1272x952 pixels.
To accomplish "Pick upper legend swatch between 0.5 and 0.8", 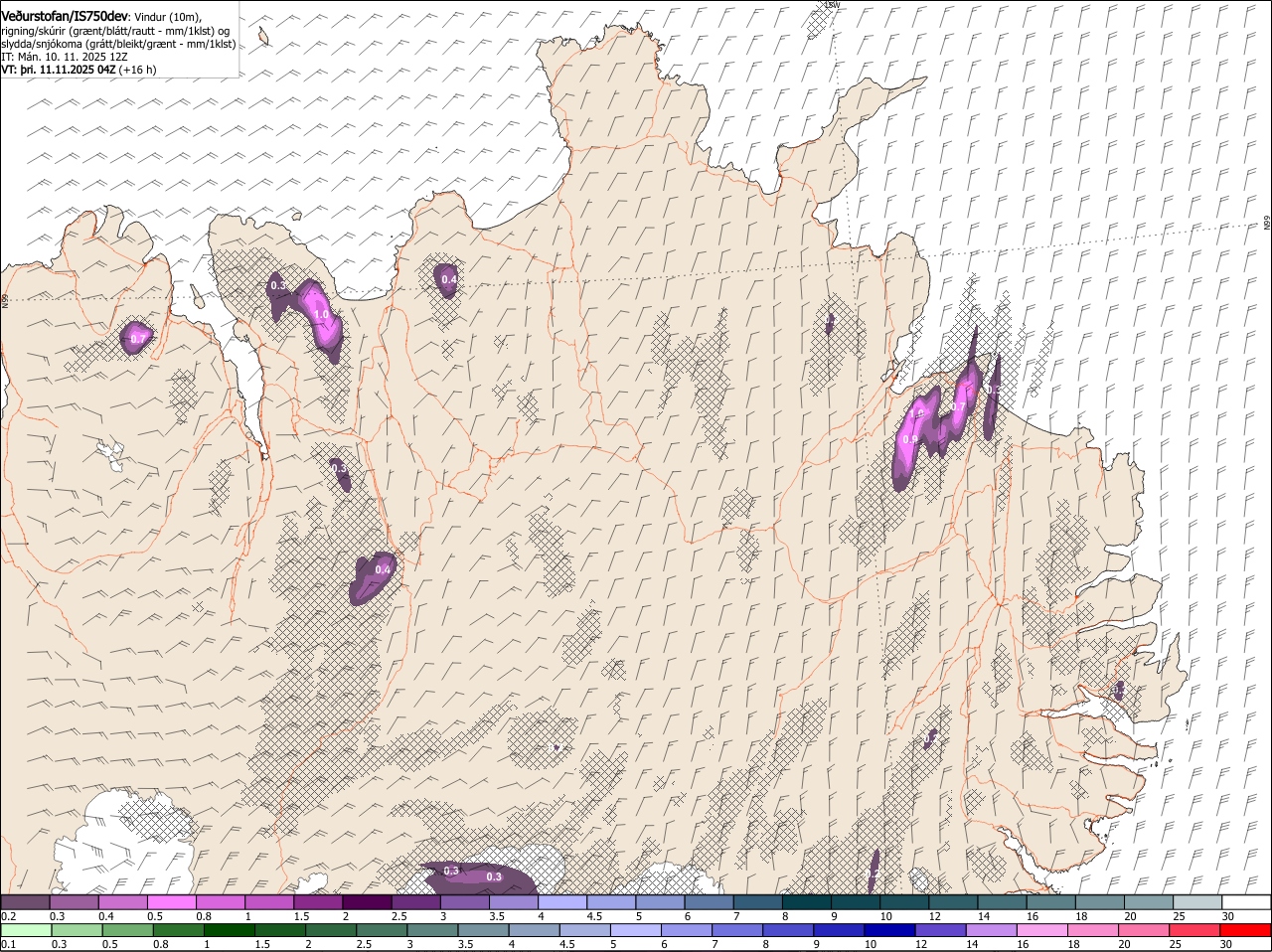I will click(171, 901).
